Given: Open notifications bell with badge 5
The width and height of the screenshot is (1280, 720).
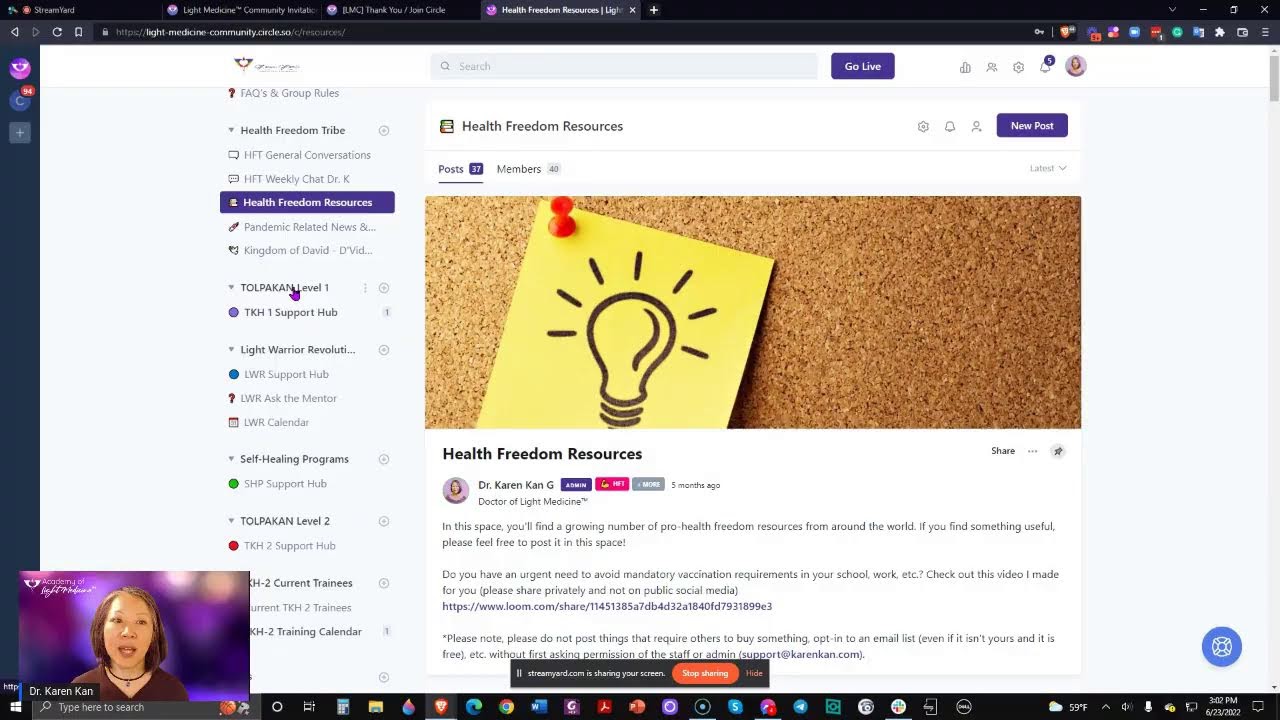Looking at the screenshot, I should pos(1046,66).
